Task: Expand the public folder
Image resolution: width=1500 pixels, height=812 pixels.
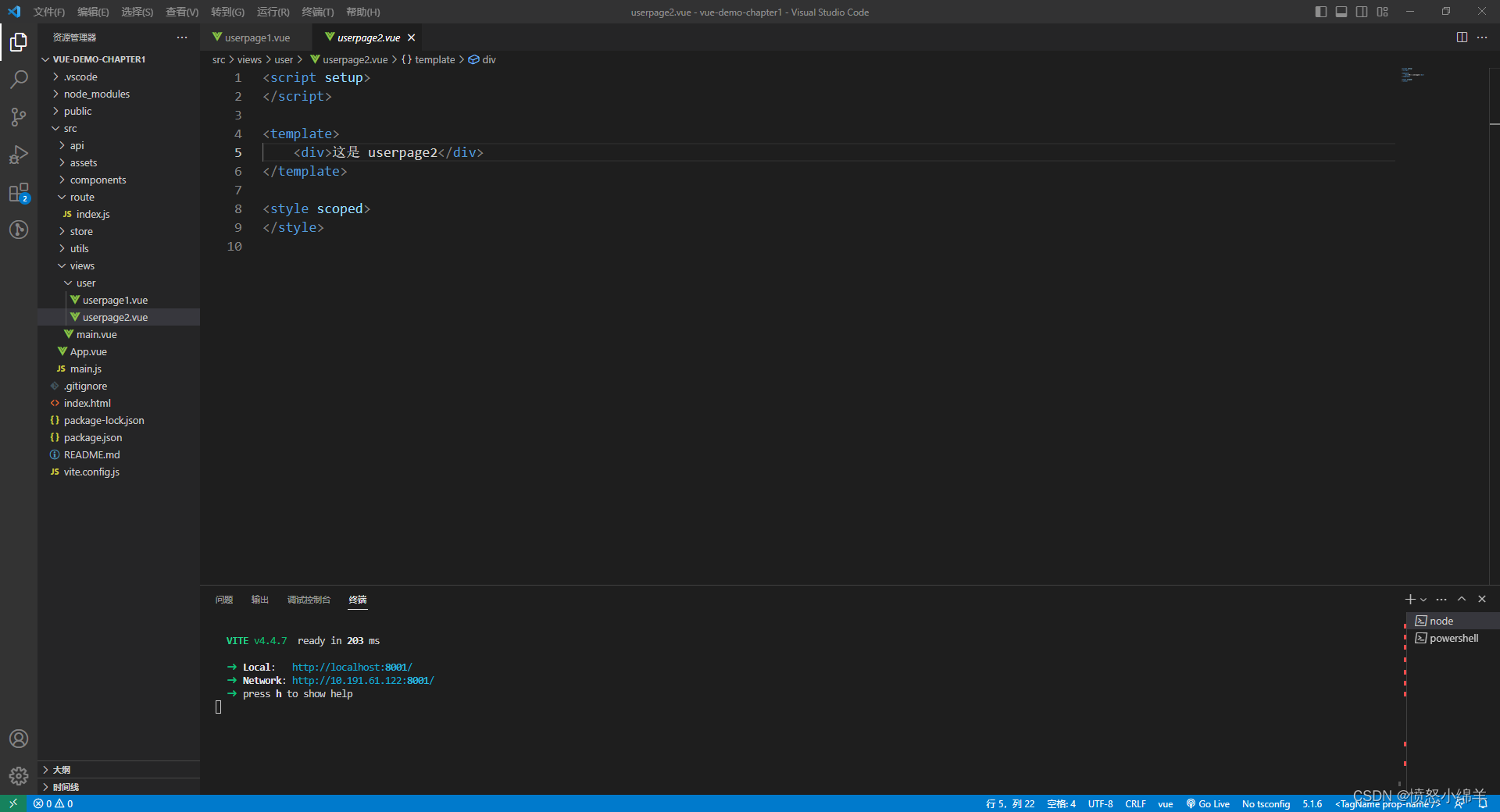Action: click(119, 111)
